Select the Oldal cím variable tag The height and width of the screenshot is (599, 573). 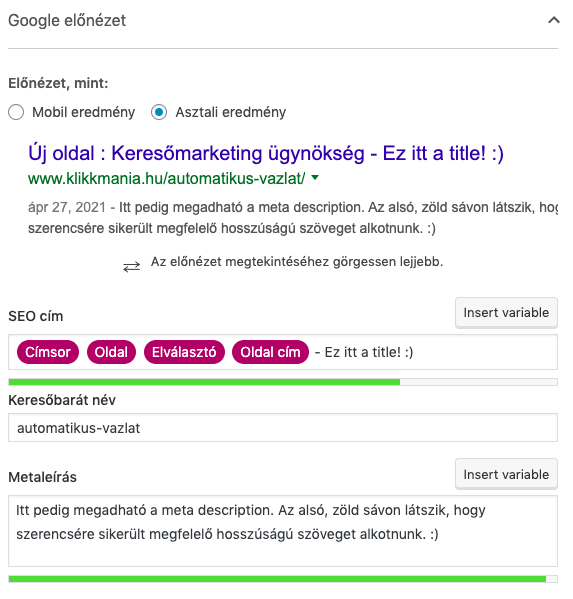point(270,352)
